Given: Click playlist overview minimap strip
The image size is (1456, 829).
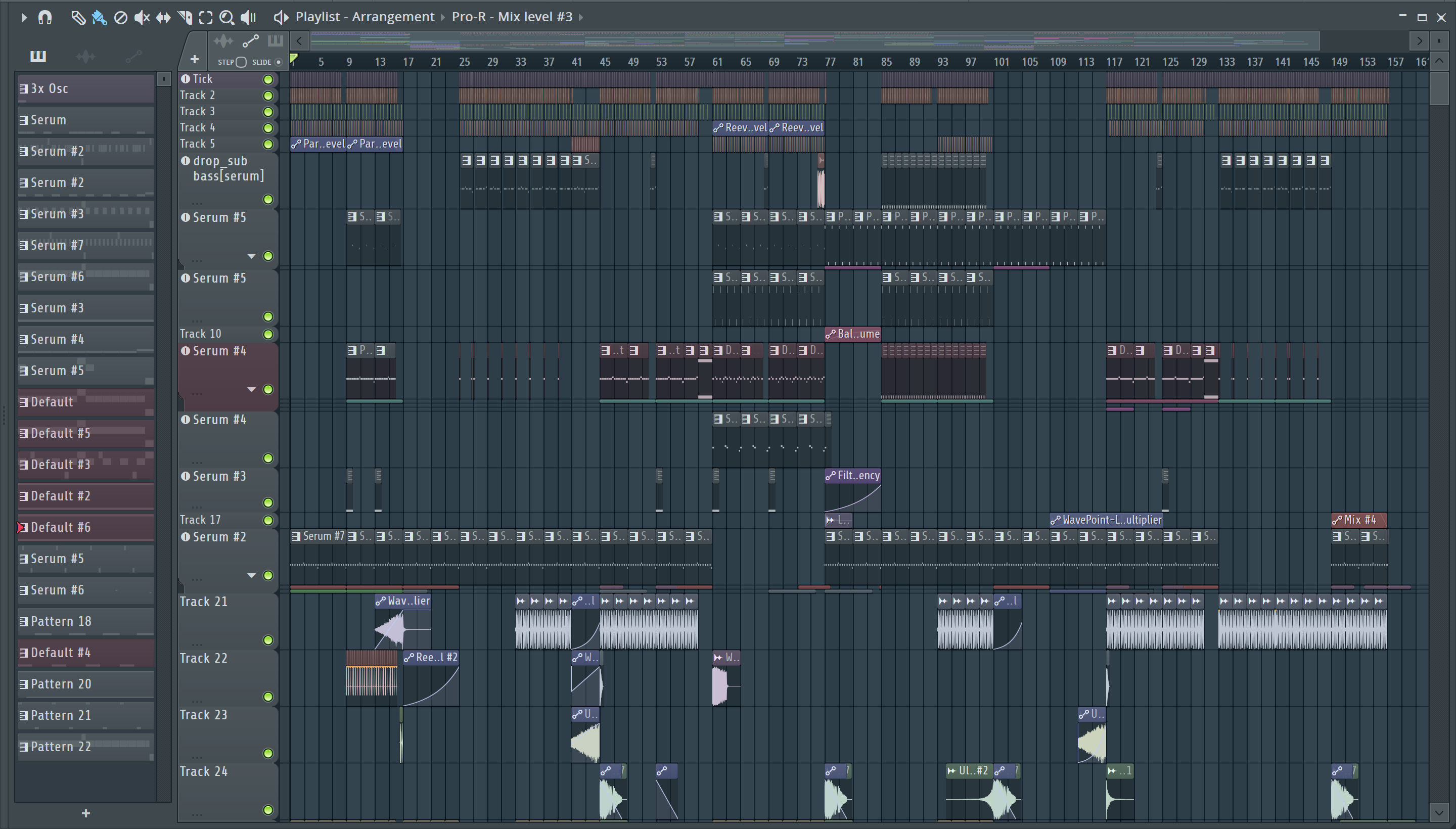Looking at the screenshot, I should [x=814, y=41].
